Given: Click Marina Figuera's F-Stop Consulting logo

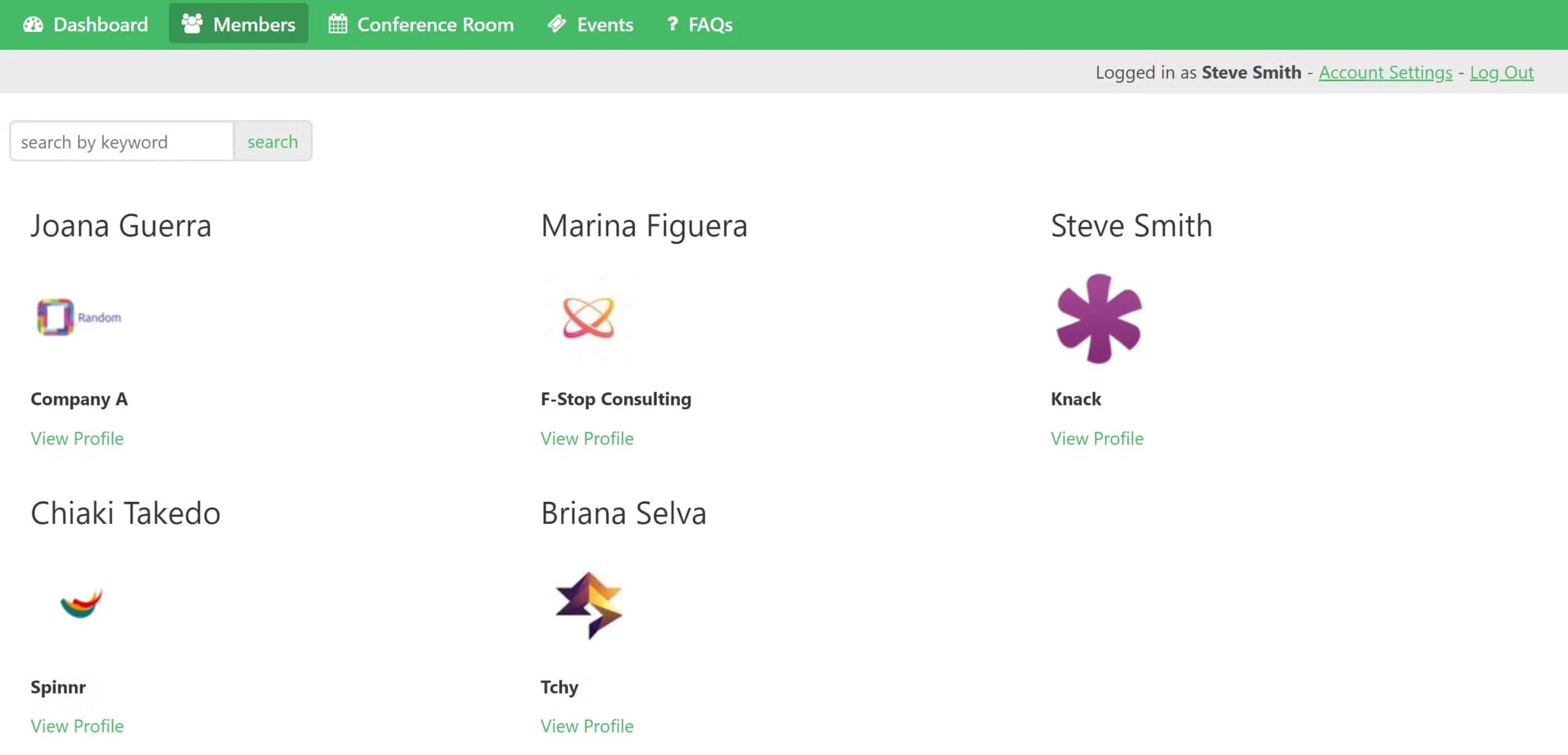Looking at the screenshot, I should point(588,317).
